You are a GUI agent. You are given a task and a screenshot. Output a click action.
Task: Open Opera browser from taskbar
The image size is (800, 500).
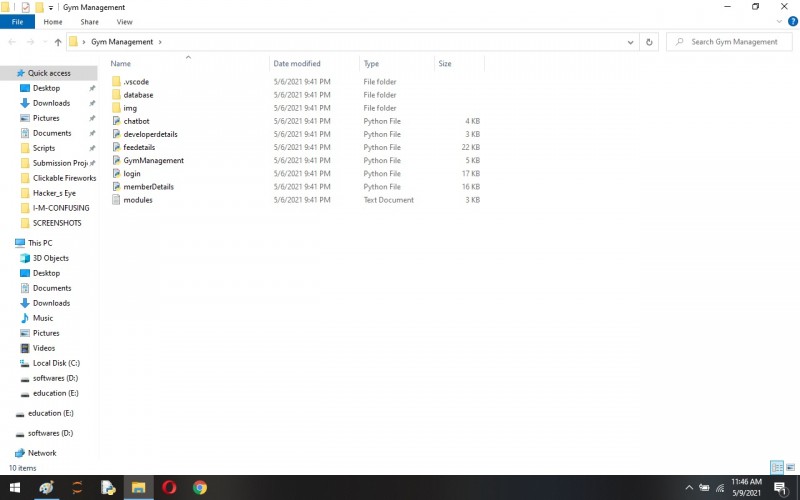169,488
